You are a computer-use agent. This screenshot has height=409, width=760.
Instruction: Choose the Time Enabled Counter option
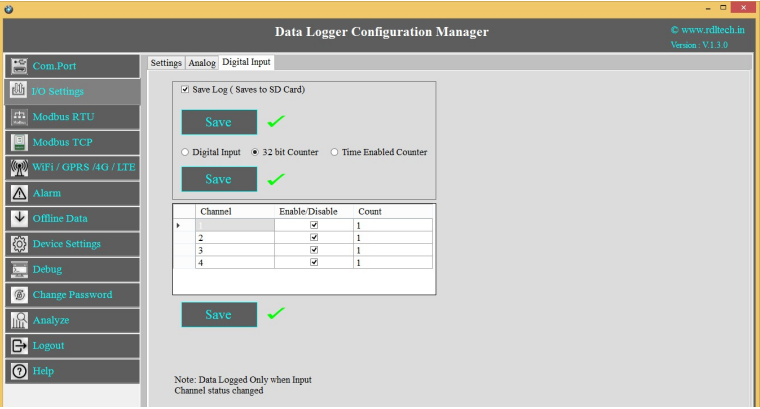point(334,152)
